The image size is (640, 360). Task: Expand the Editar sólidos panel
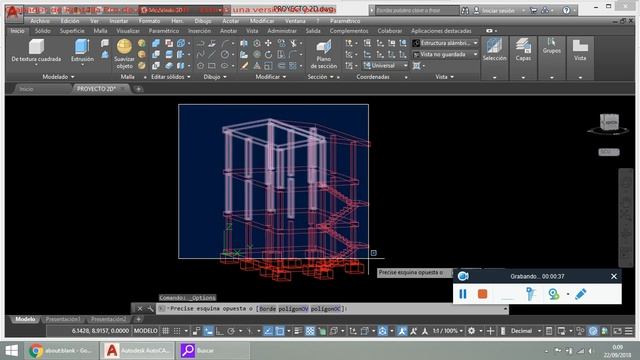171,77
